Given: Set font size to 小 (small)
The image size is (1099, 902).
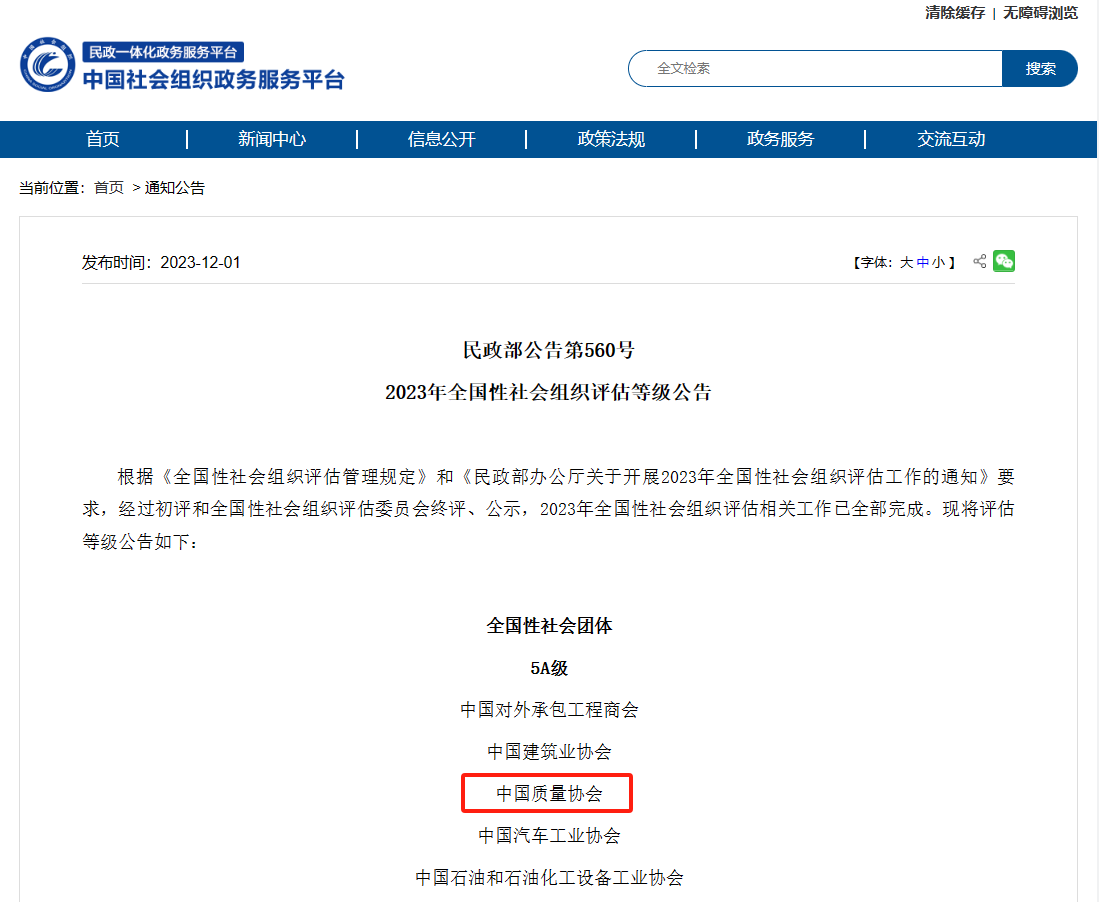Looking at the screenshot, I should coord(937,263).
